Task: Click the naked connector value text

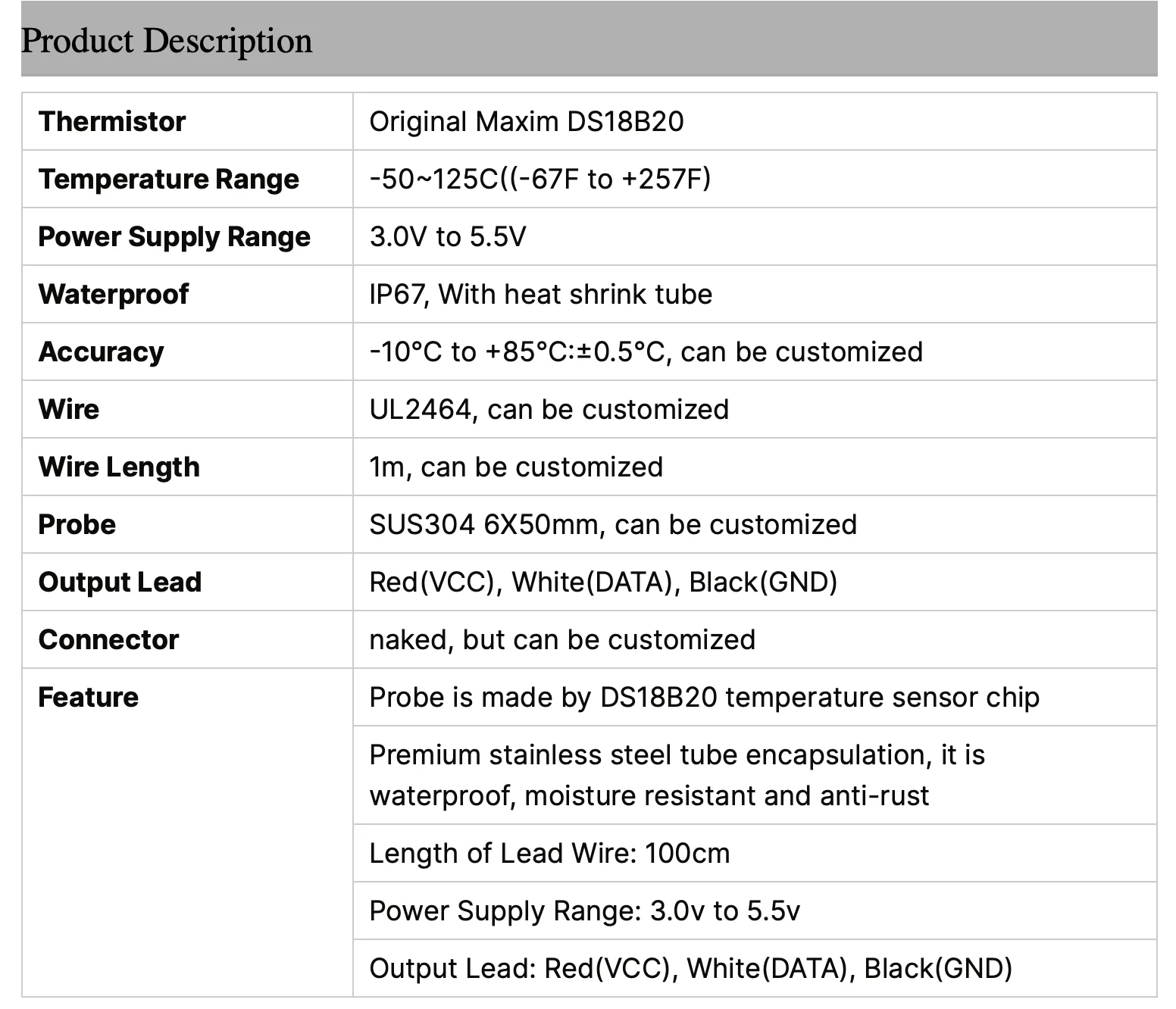Action: point(562,640)
